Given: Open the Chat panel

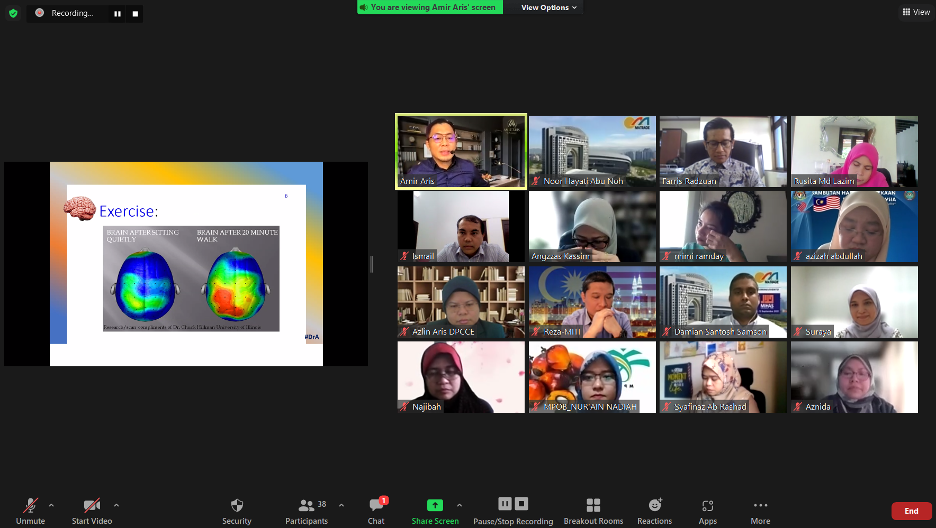Looking at the screenshot, I should [x=376, y=510].
